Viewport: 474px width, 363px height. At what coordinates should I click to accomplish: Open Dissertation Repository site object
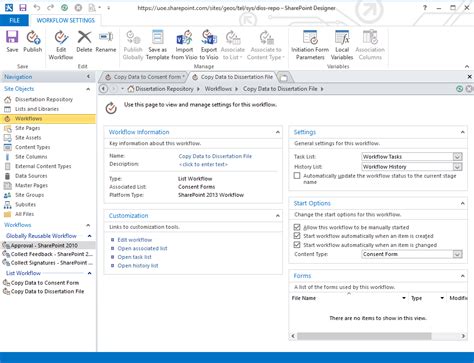point(44,99)
